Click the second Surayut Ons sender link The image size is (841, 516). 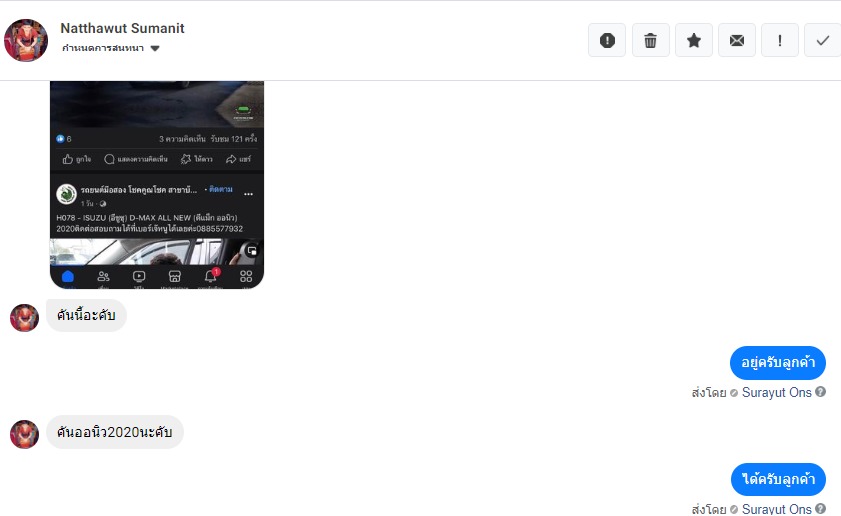[x=777, y=509]
